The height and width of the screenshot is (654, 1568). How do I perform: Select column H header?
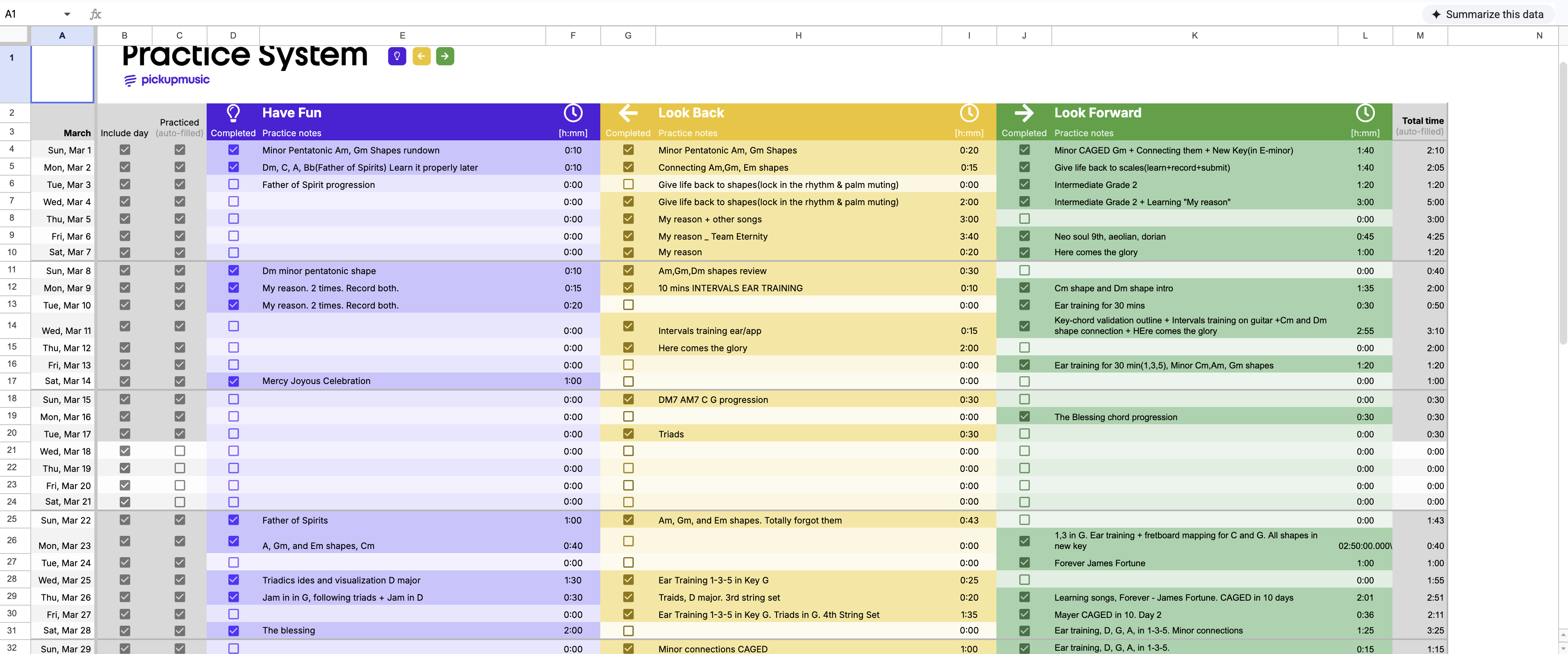798,35
